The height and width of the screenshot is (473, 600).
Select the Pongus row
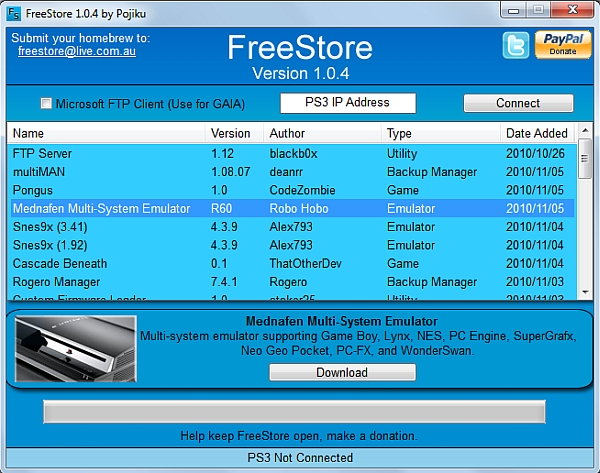click(292, 190)
